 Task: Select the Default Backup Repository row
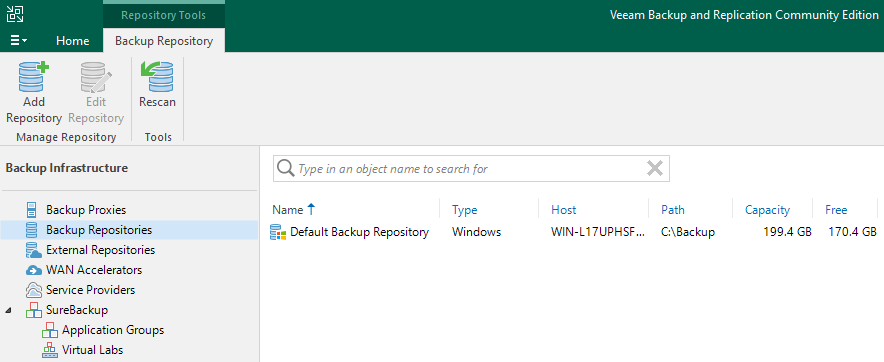[x=574, y=232]
